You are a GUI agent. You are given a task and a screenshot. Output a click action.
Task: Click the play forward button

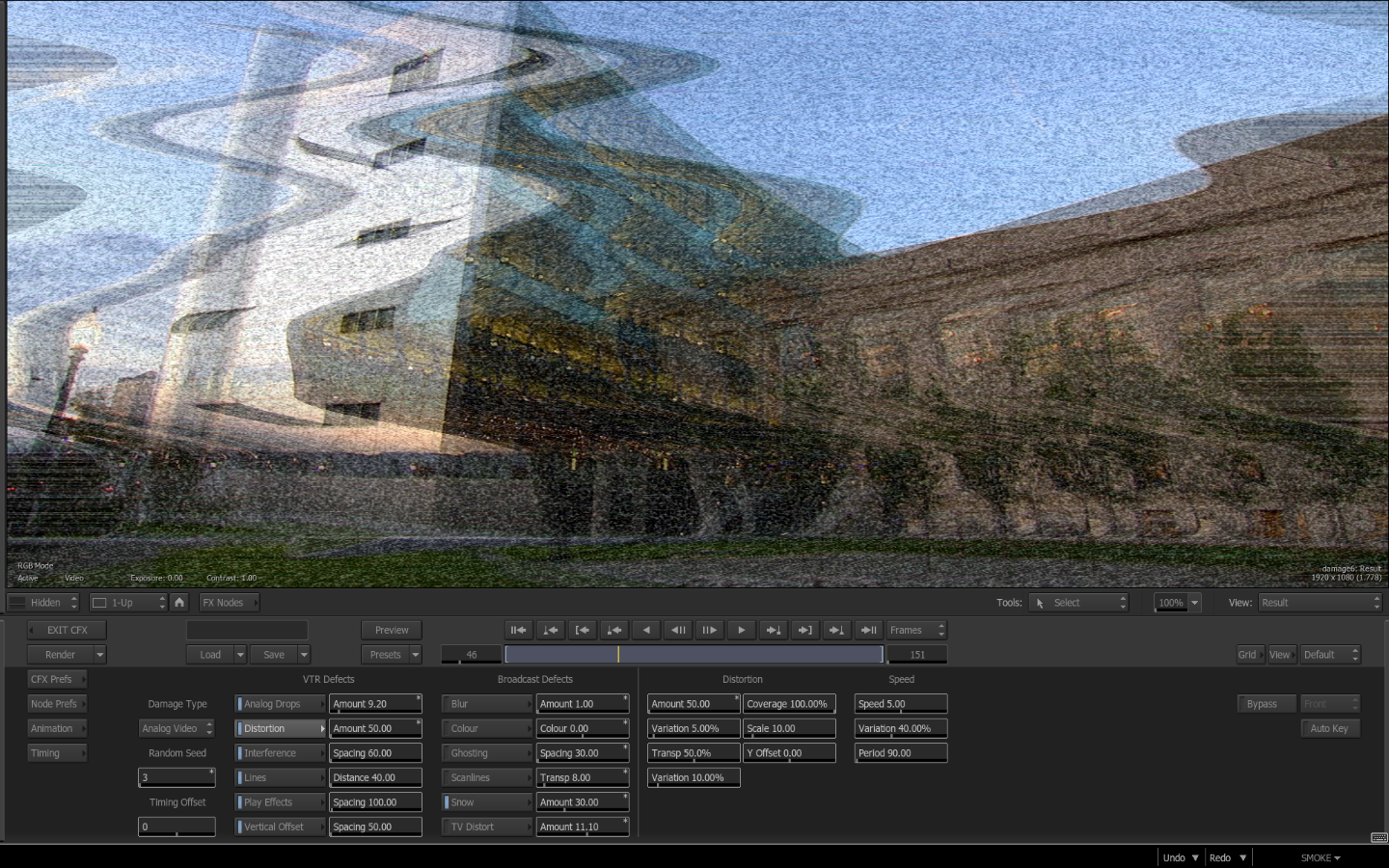[741, 630]
